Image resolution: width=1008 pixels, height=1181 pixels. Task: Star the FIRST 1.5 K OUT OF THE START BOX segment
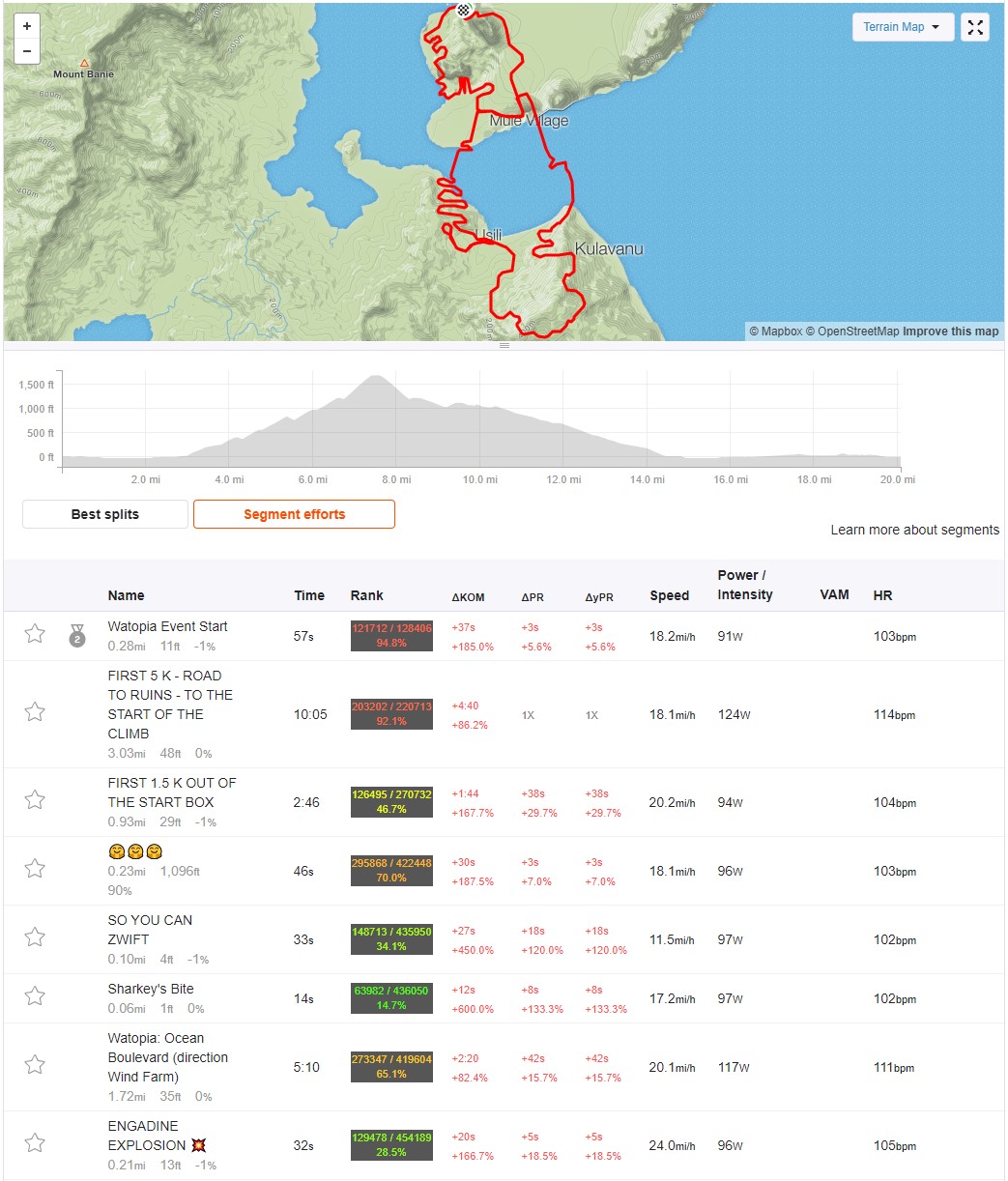coord(35,800)
